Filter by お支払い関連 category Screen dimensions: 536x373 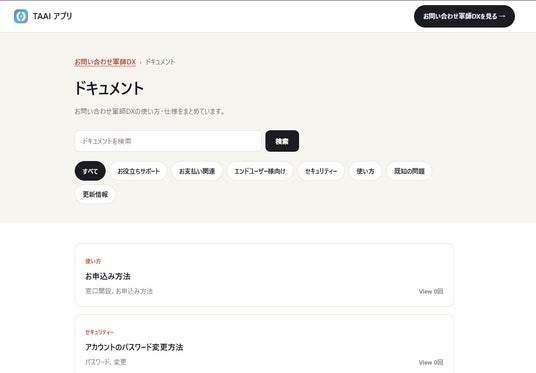coord(197,171)
